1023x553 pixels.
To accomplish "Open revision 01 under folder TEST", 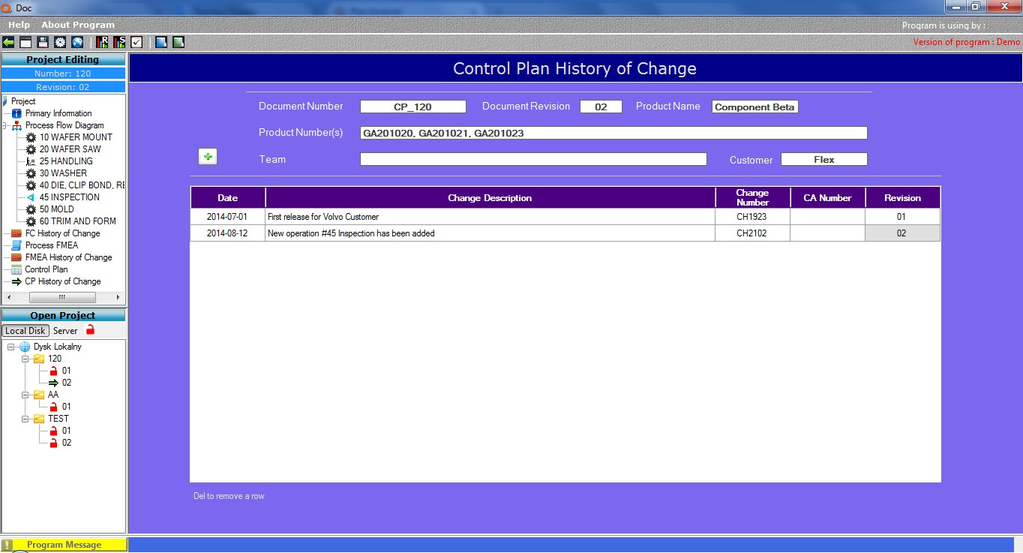I will pos(67,430).
